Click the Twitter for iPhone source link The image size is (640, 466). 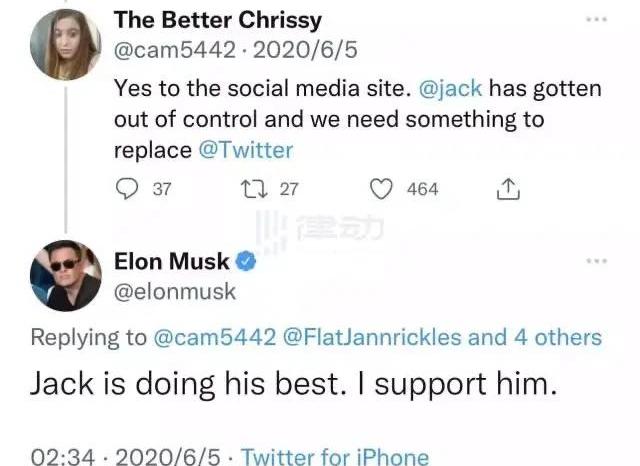click(x=335, y=457)
